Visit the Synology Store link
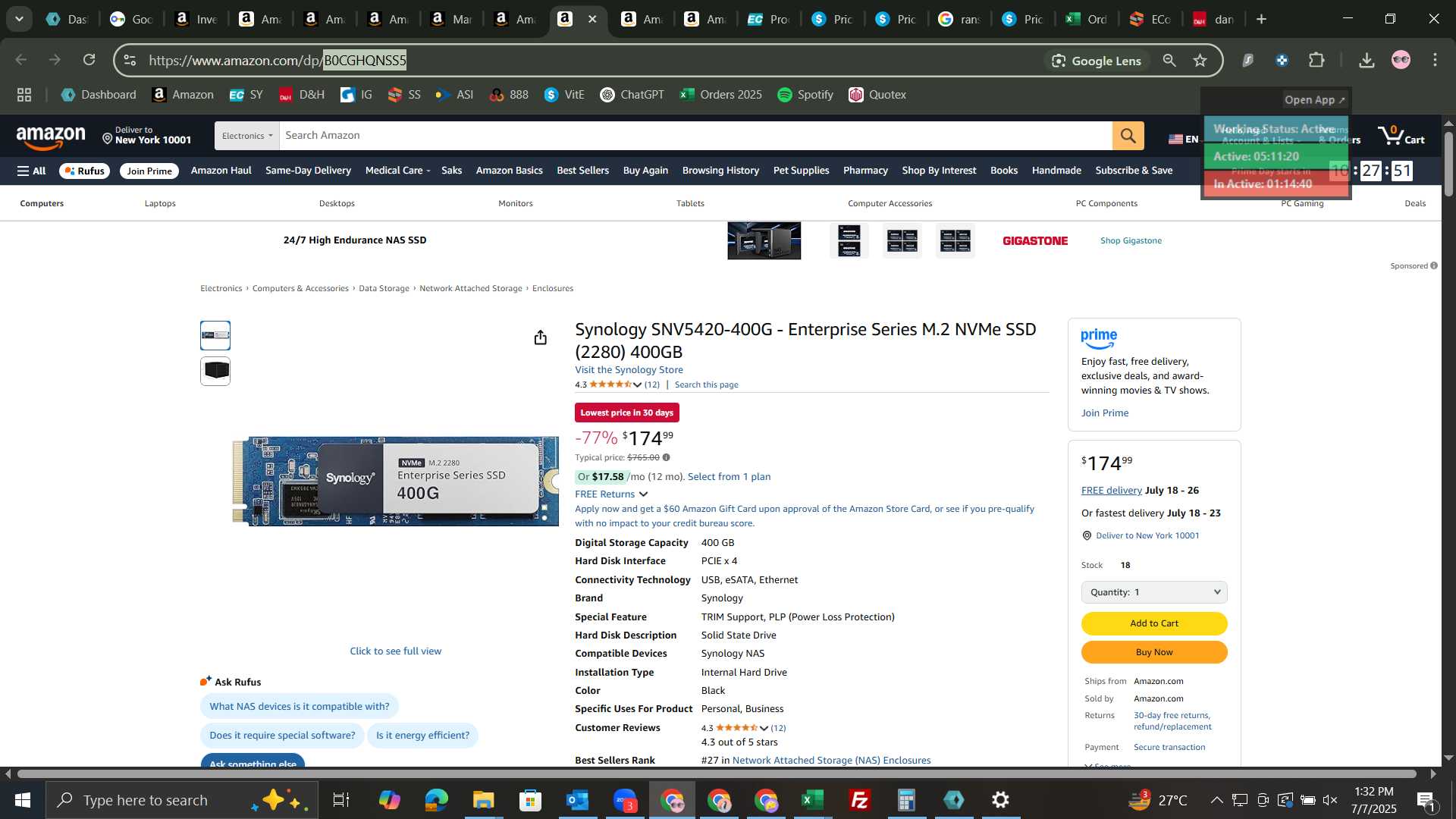1456x819 pixels. point(629,370)
